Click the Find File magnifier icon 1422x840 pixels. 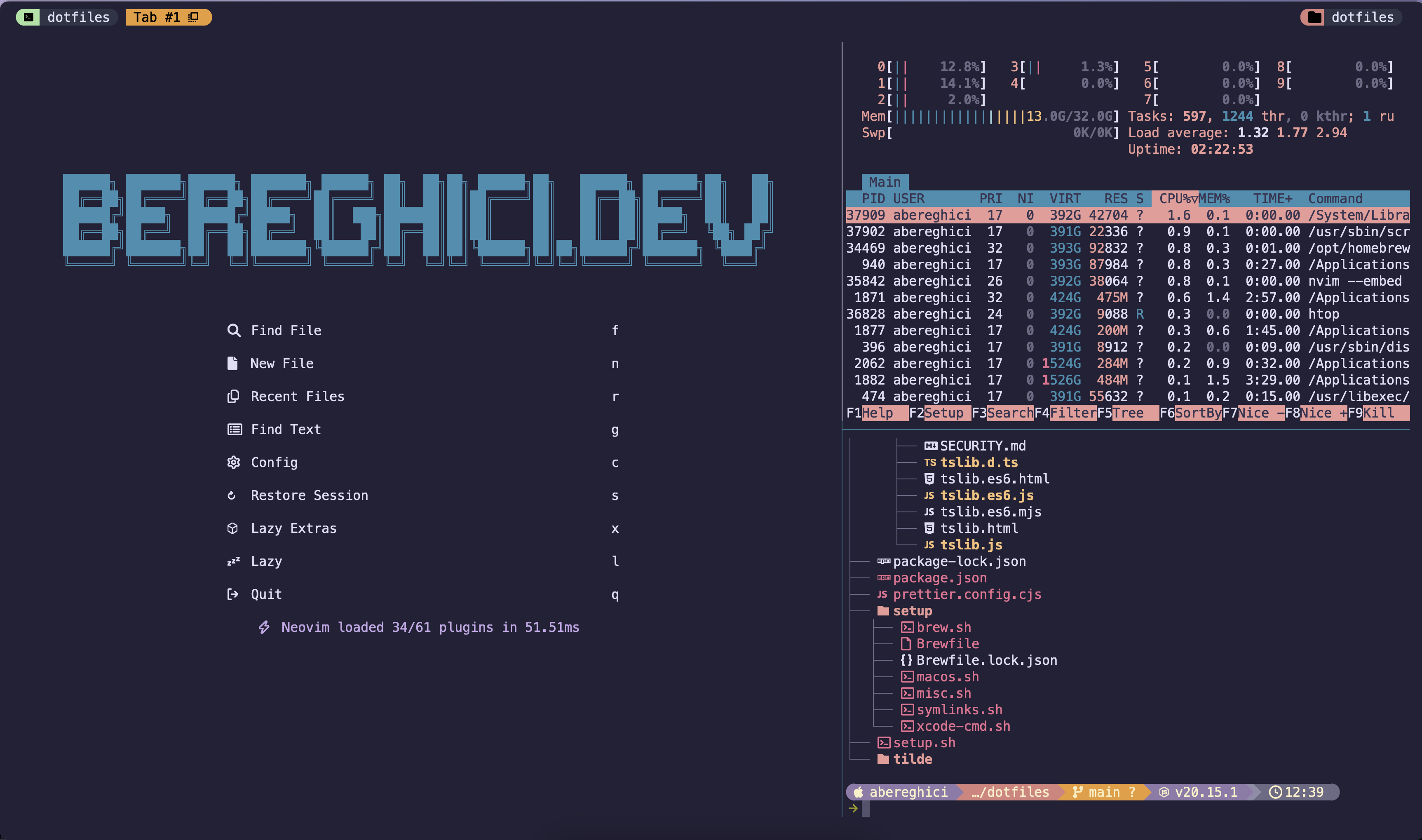[234, 330]
